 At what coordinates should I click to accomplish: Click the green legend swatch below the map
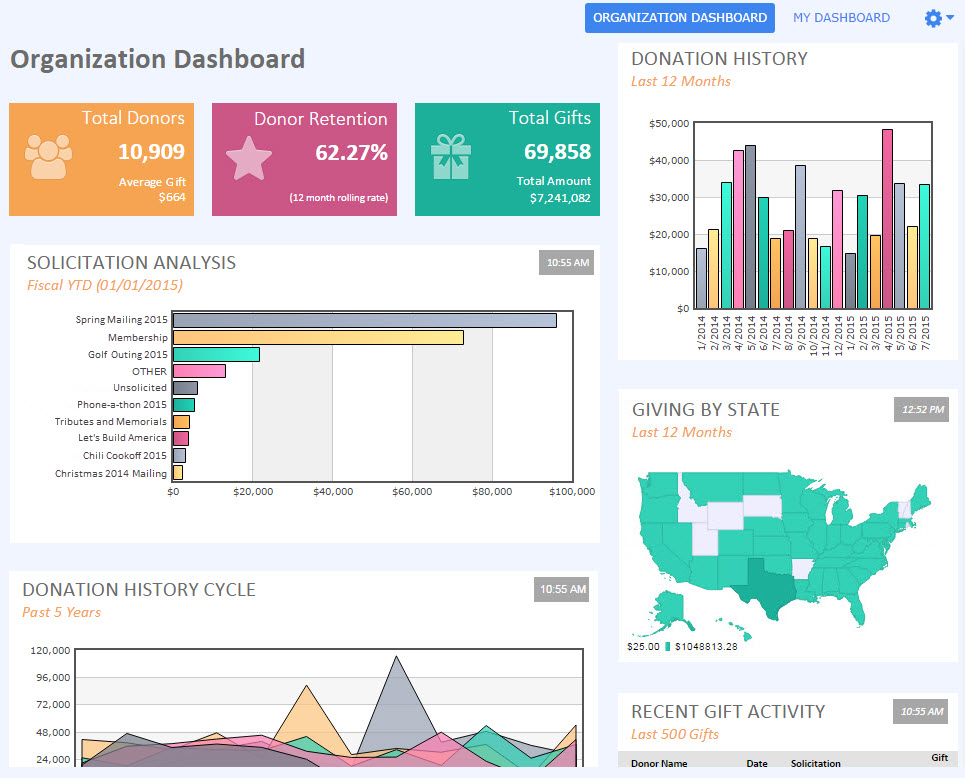point(668,647)
